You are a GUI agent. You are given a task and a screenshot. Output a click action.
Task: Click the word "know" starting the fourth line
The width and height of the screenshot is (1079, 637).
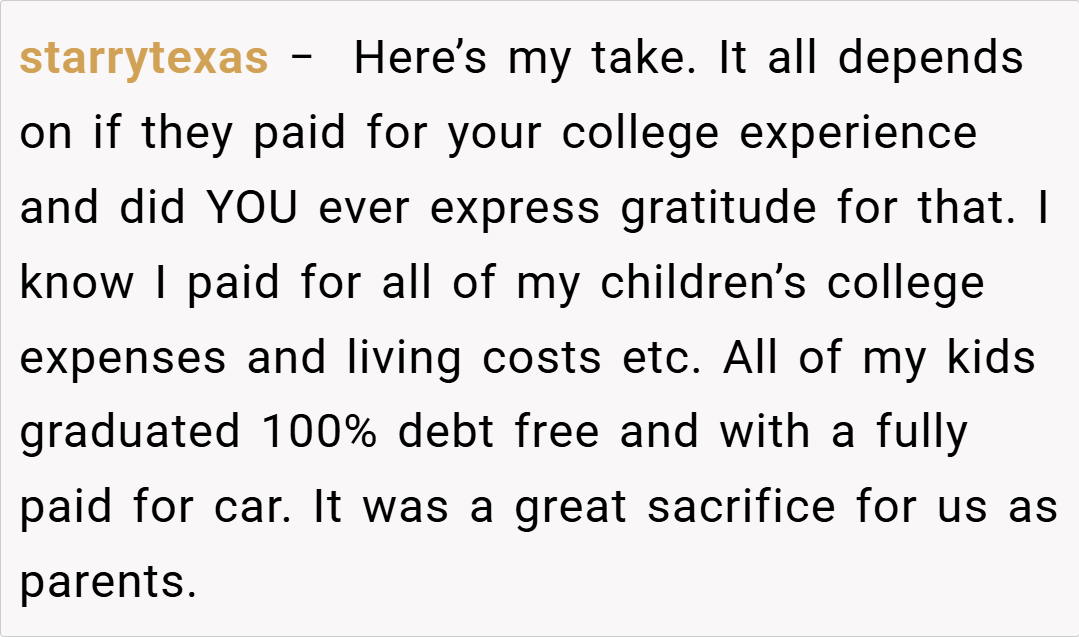click(x=77, y=284)
